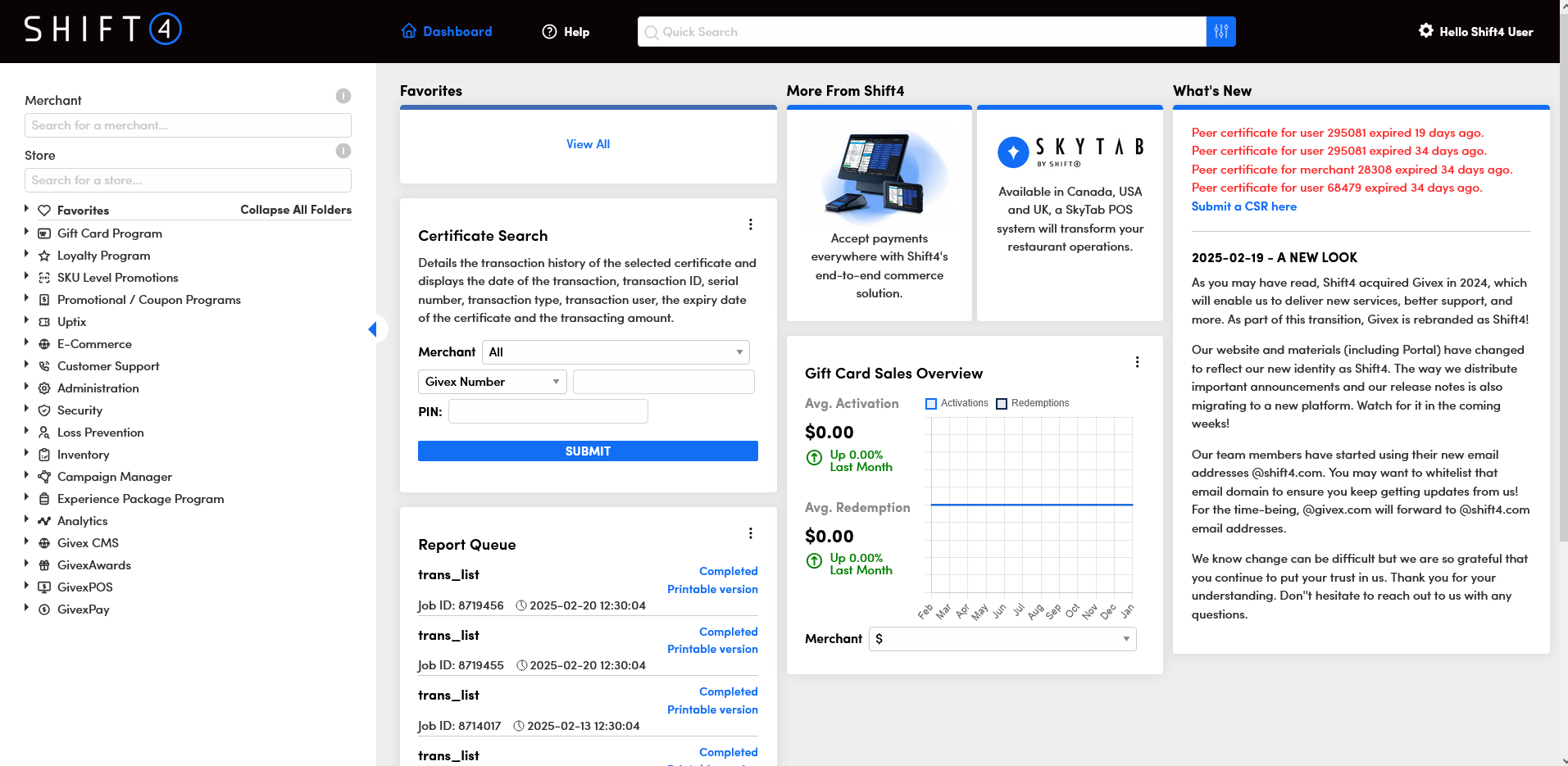Image resolution: width=1568 pixels, height=766 pixels.
Task: Click the Uptix ticket icon
Action: pos(44,322)
